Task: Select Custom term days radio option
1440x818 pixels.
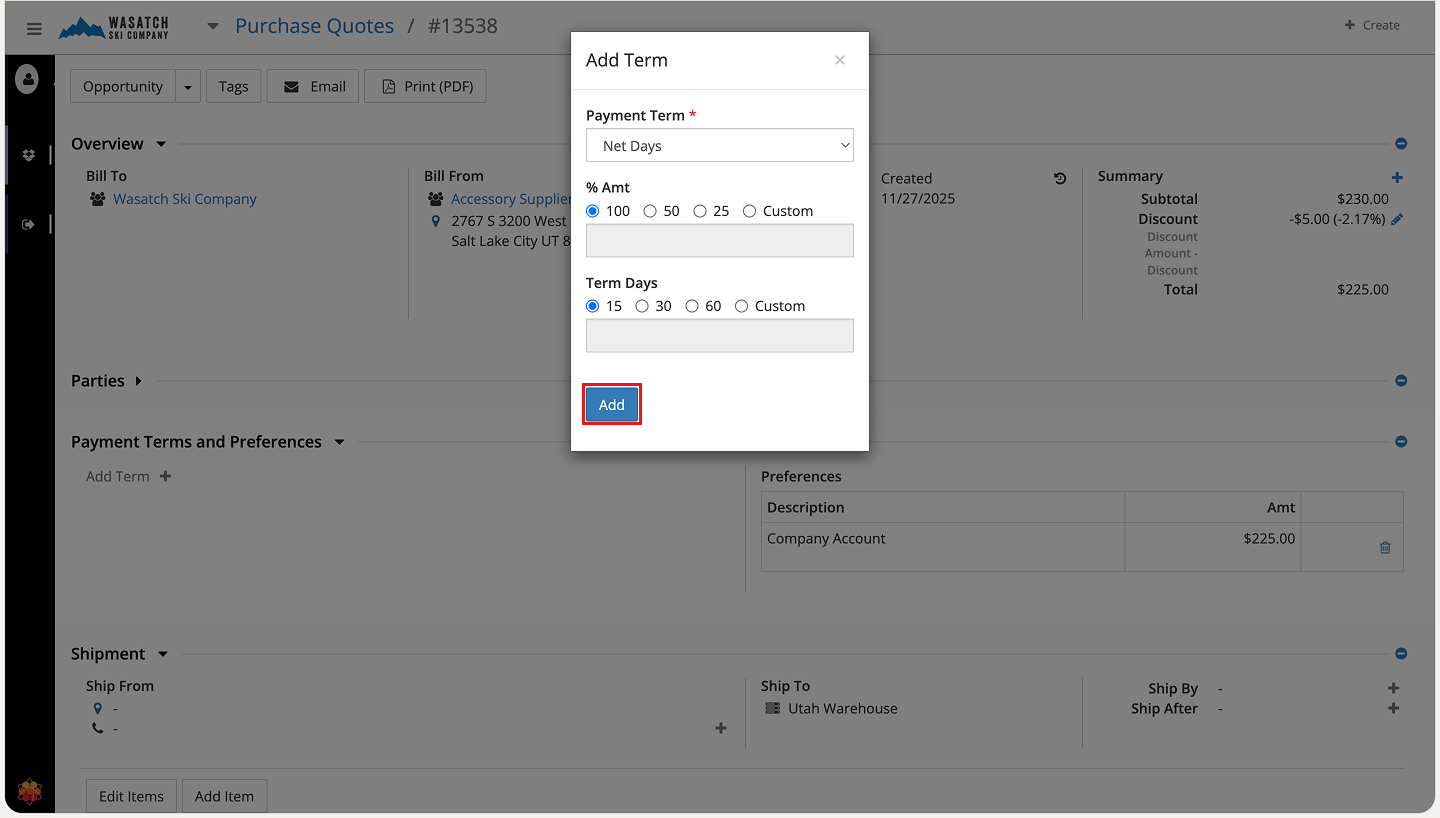Action: point(741,306)
